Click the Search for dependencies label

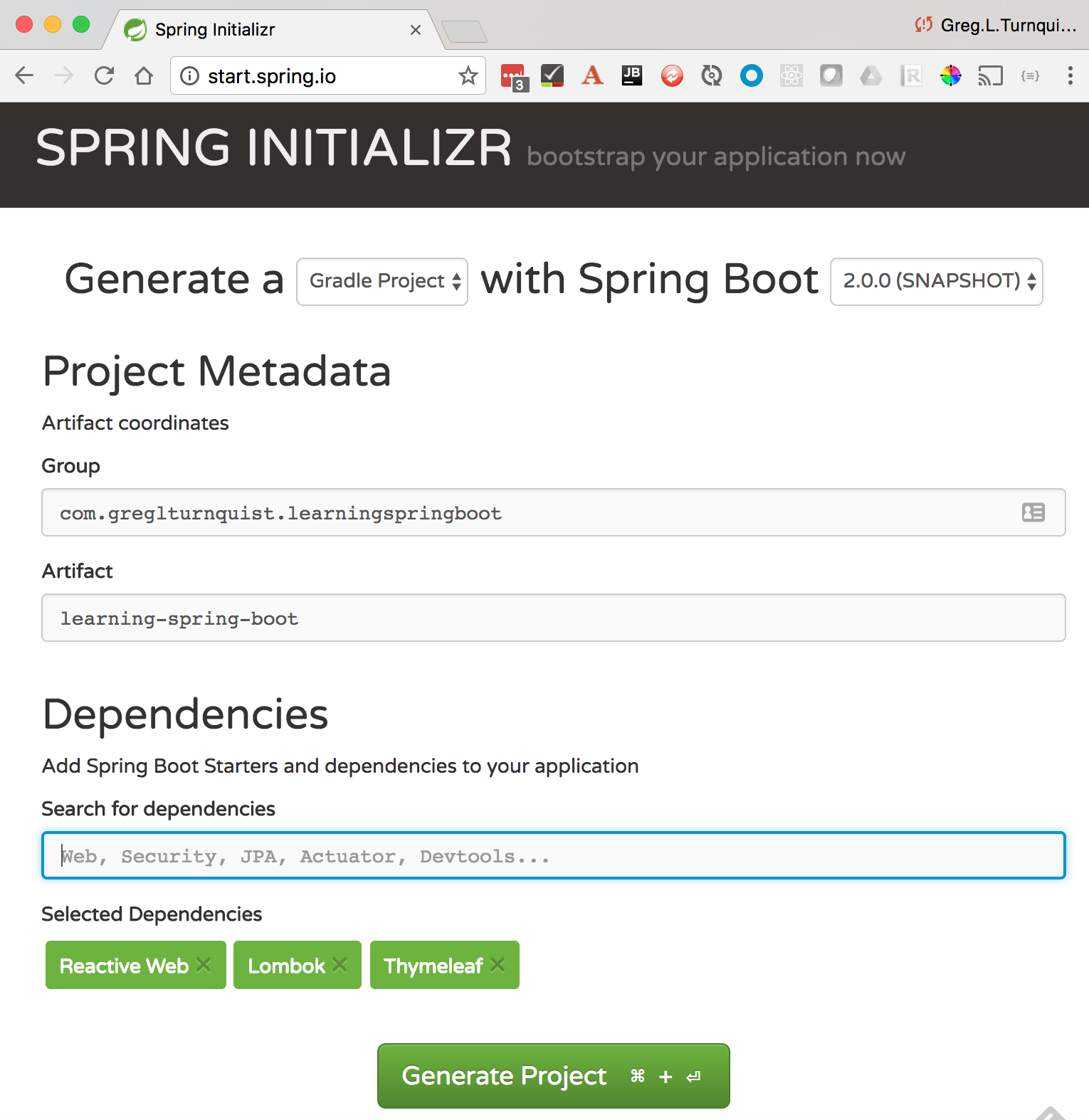point(158,808)
